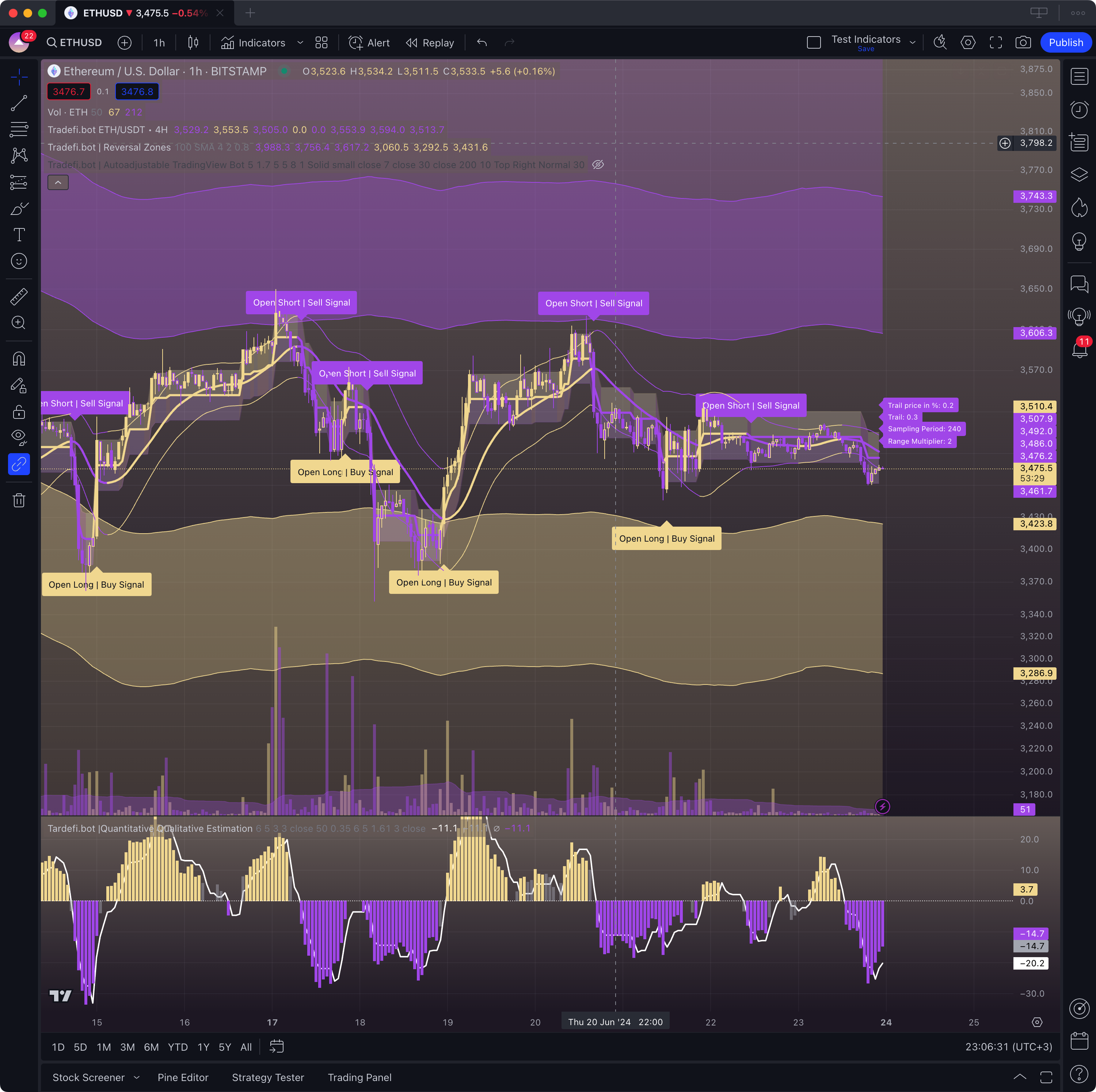This screenshot has width=1096, height=1092.
Task: Click the trash Remove objects icon
Action: (x=19, y=500)
